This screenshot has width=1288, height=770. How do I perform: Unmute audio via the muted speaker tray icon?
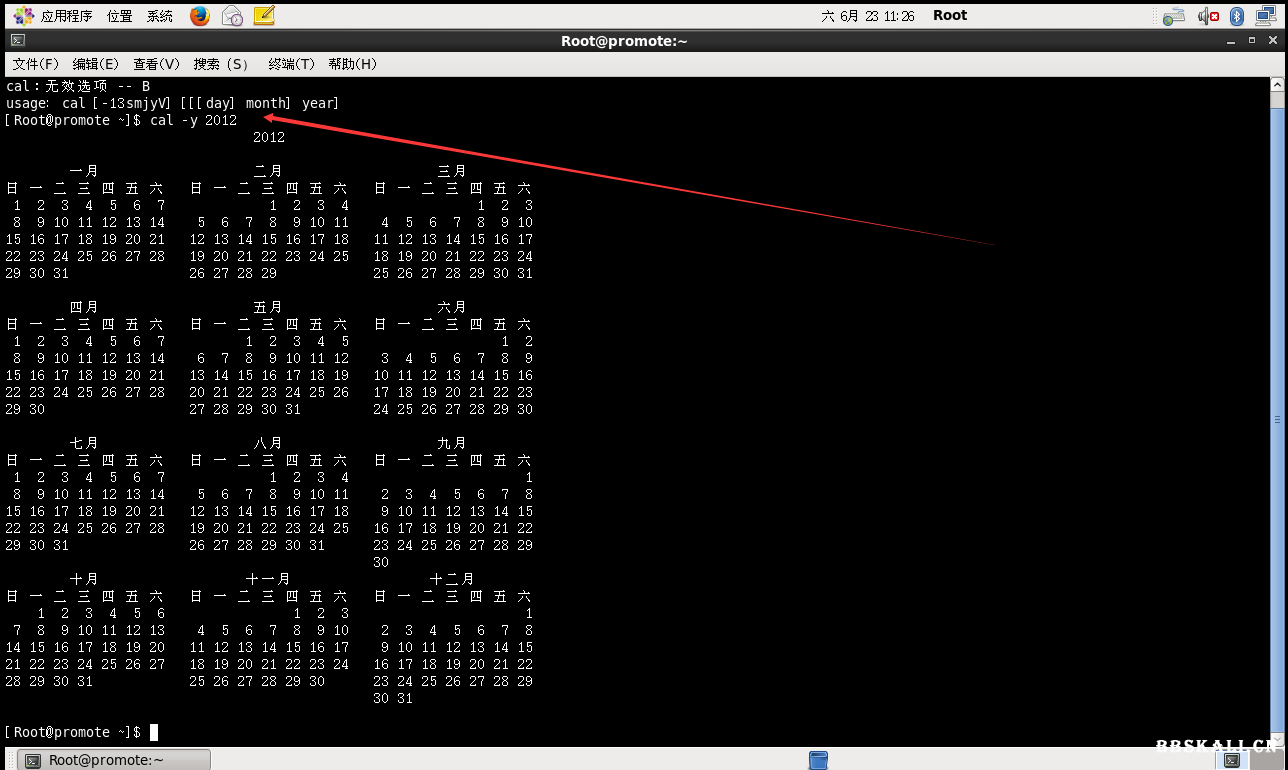pyautogui.click(x=1207, y=15)
